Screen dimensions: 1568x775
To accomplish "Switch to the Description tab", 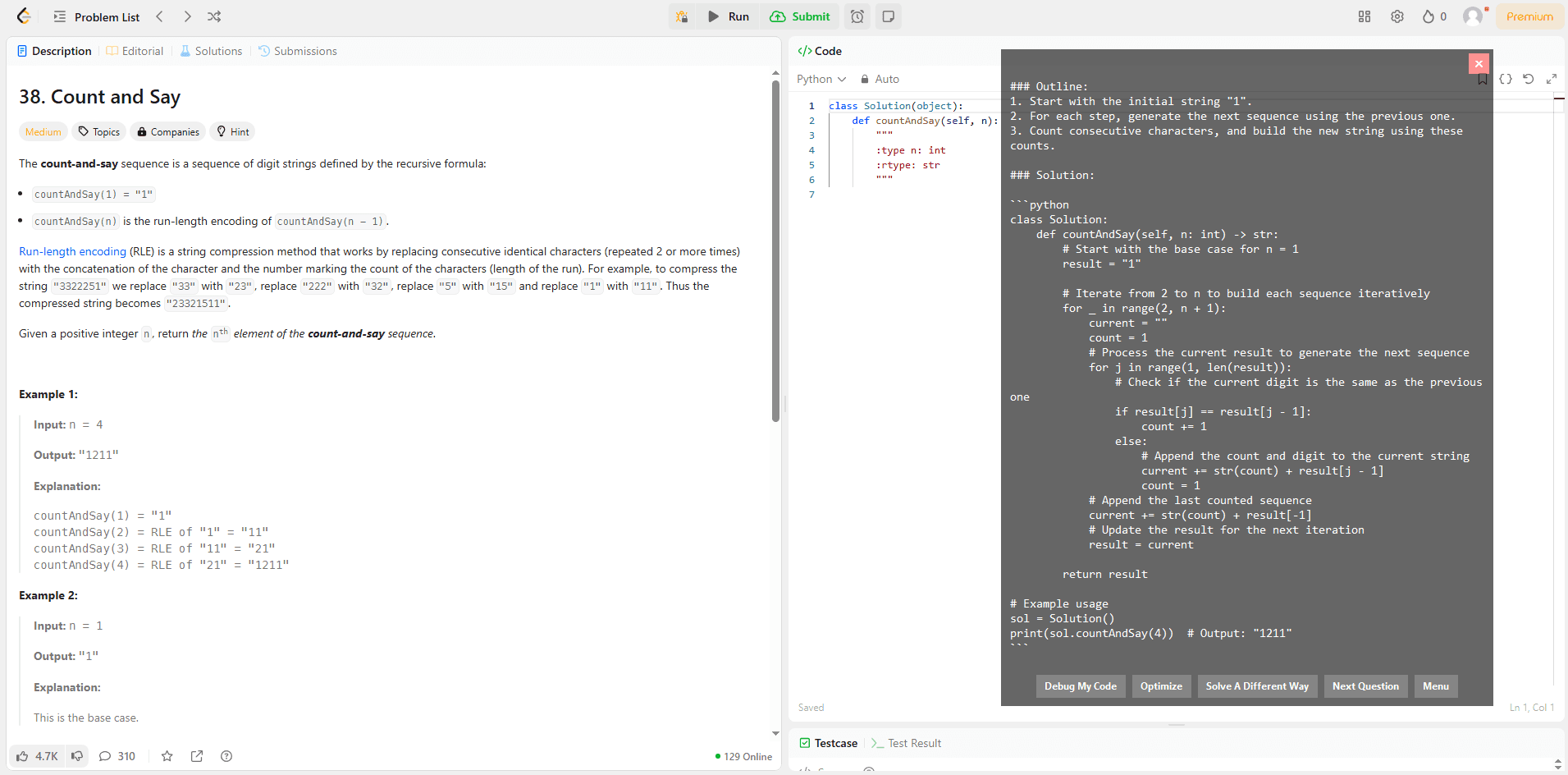I will [x=54, y=51].
